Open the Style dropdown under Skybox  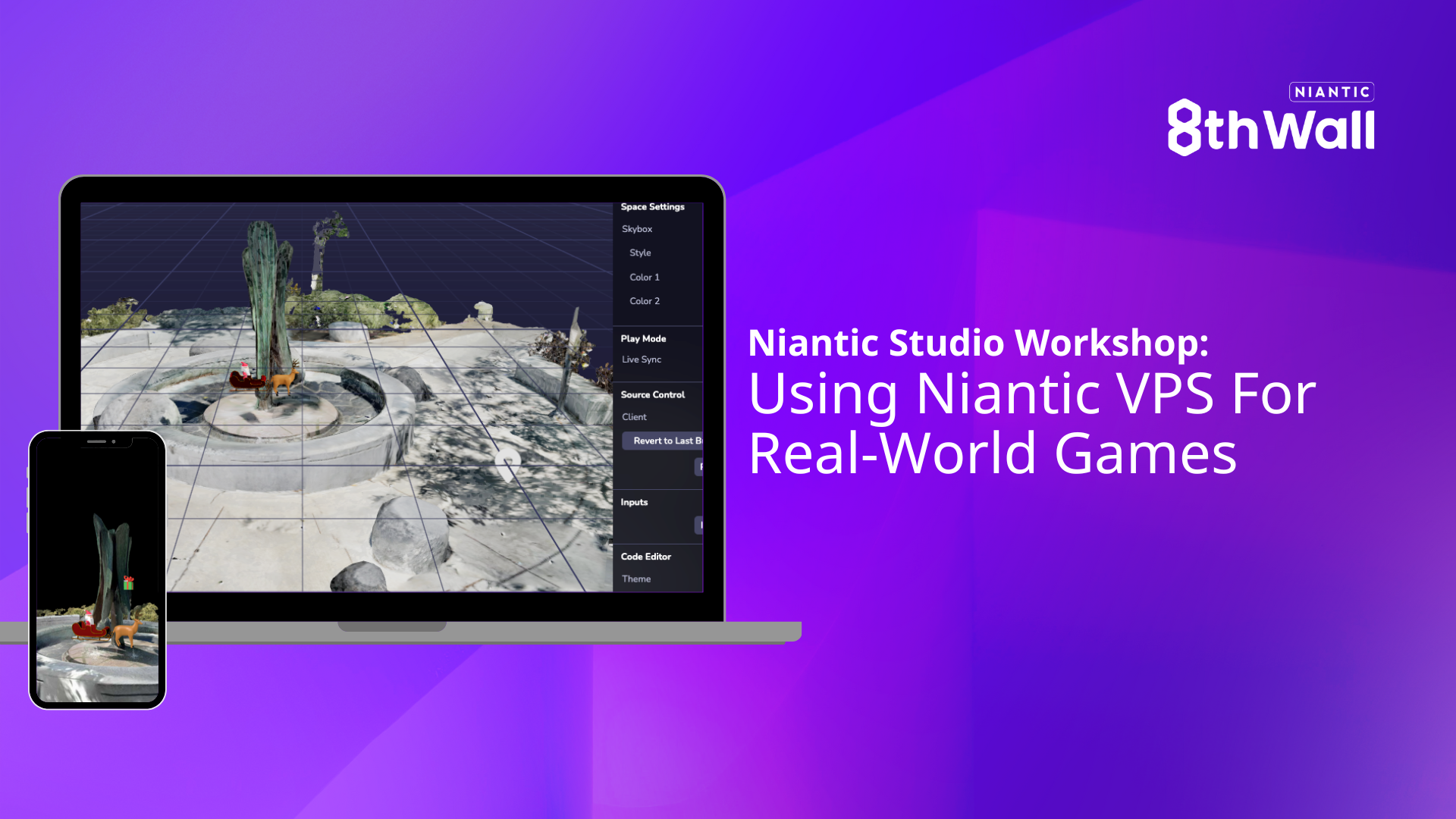(x=640, y=253)
